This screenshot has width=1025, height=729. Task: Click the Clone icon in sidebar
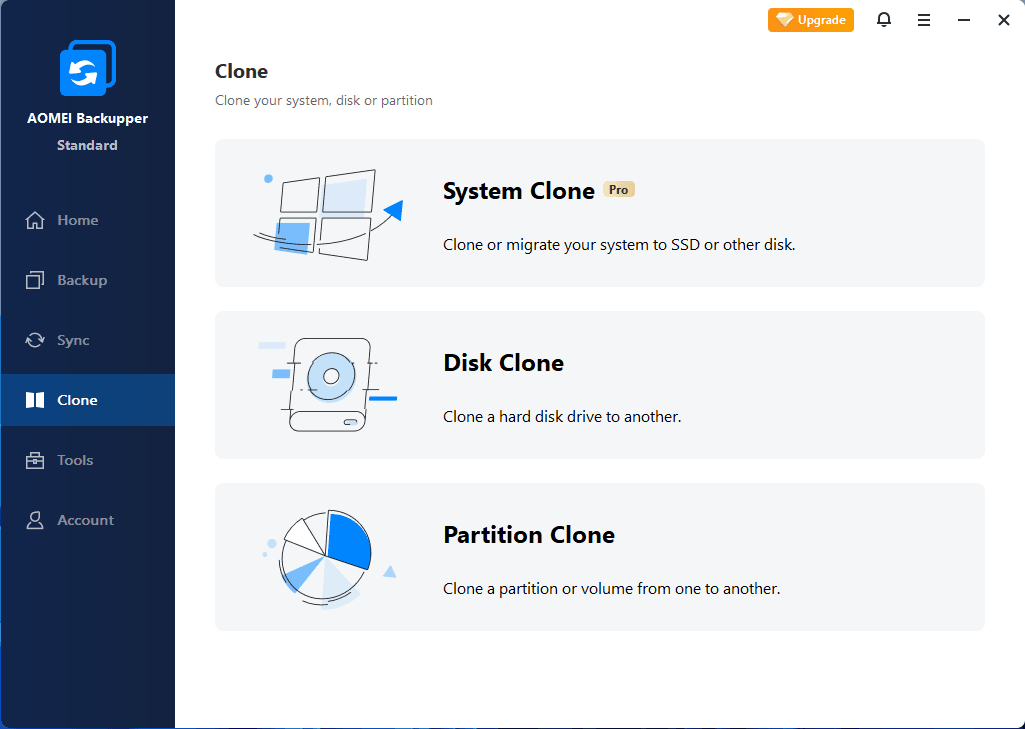tap(35, 400)
